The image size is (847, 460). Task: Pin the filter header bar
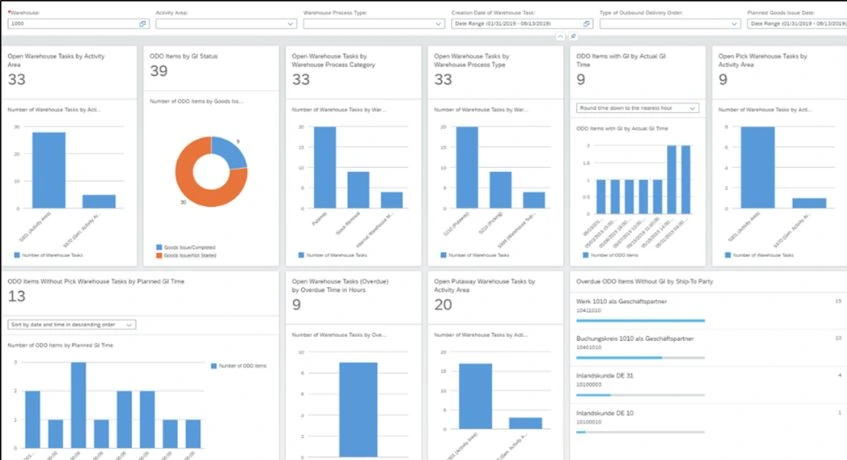tap(573, 36)
